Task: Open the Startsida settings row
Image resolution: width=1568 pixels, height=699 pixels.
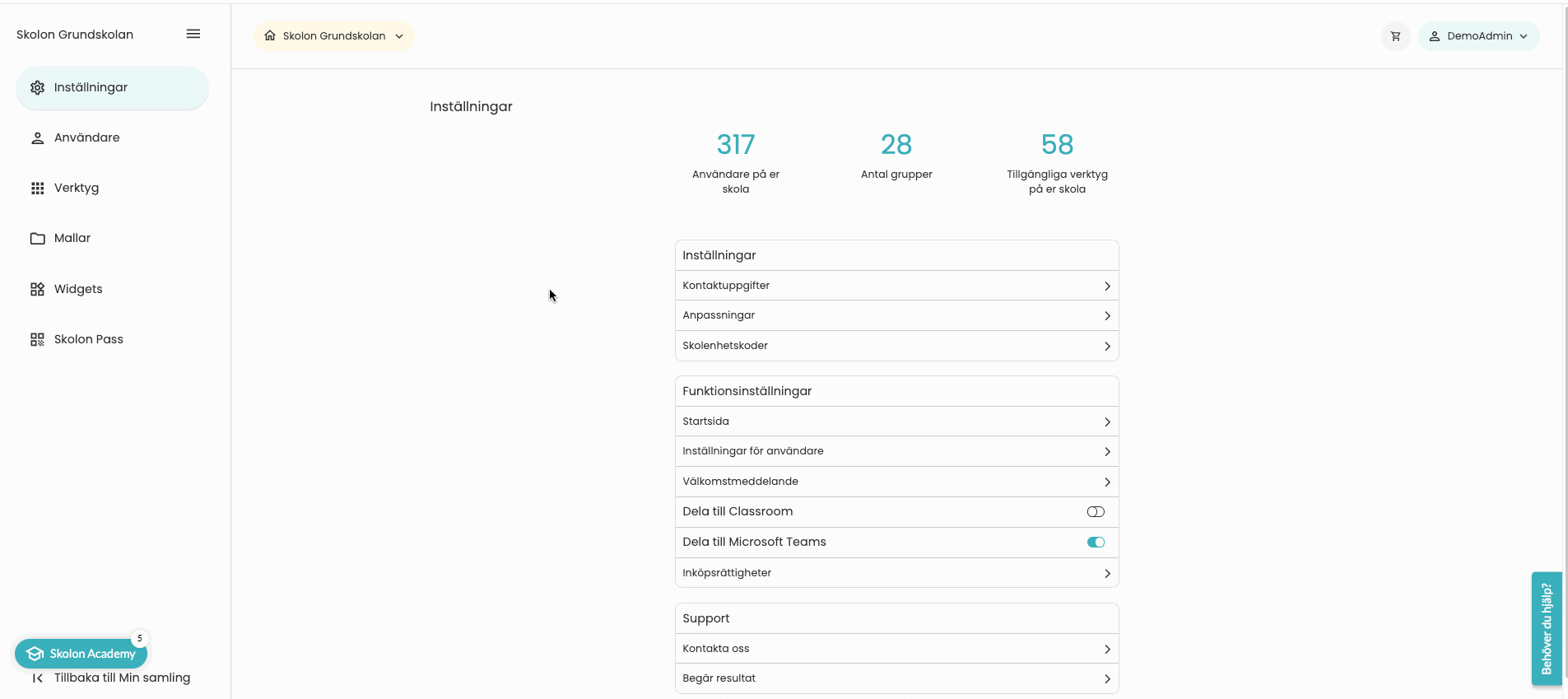Action: pos(896,422)
